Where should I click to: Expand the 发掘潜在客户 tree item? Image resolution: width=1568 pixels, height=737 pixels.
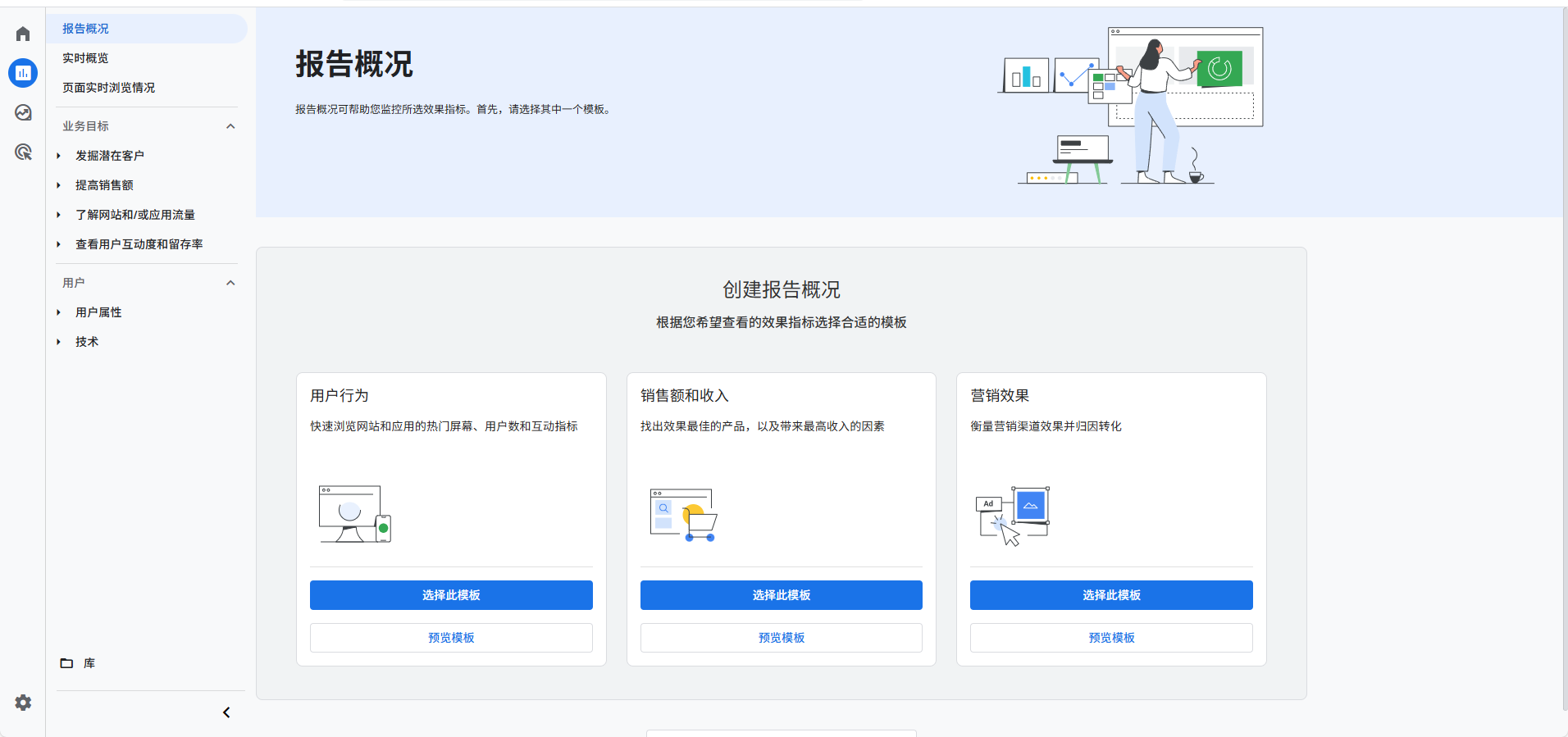click(59, 156)
